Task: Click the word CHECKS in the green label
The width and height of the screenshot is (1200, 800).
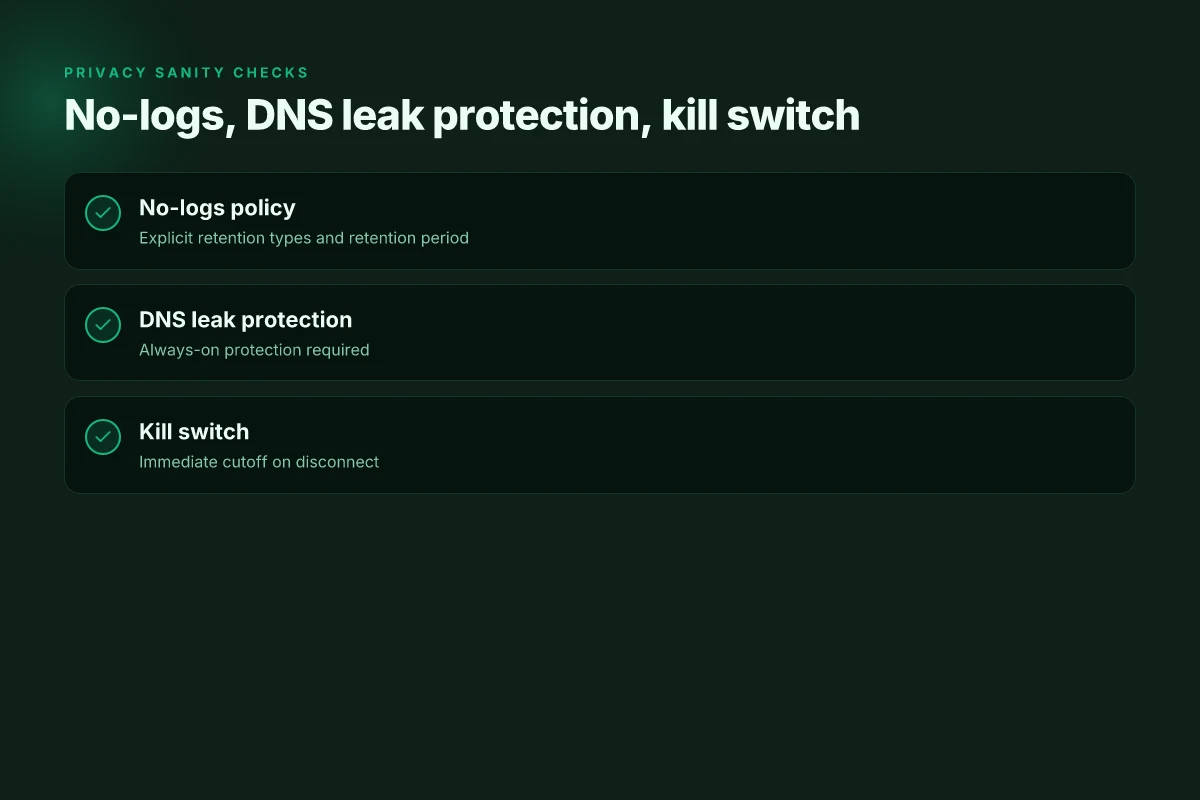Action: tap(271, 73)
